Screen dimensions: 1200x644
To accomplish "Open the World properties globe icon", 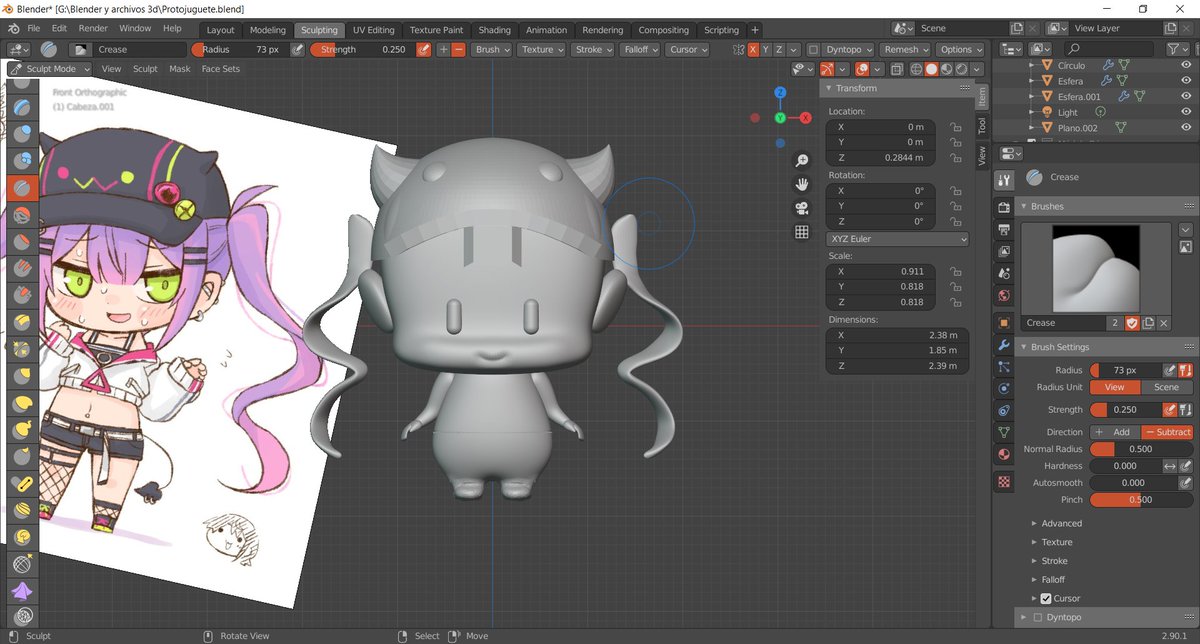I will [1005, 295].
